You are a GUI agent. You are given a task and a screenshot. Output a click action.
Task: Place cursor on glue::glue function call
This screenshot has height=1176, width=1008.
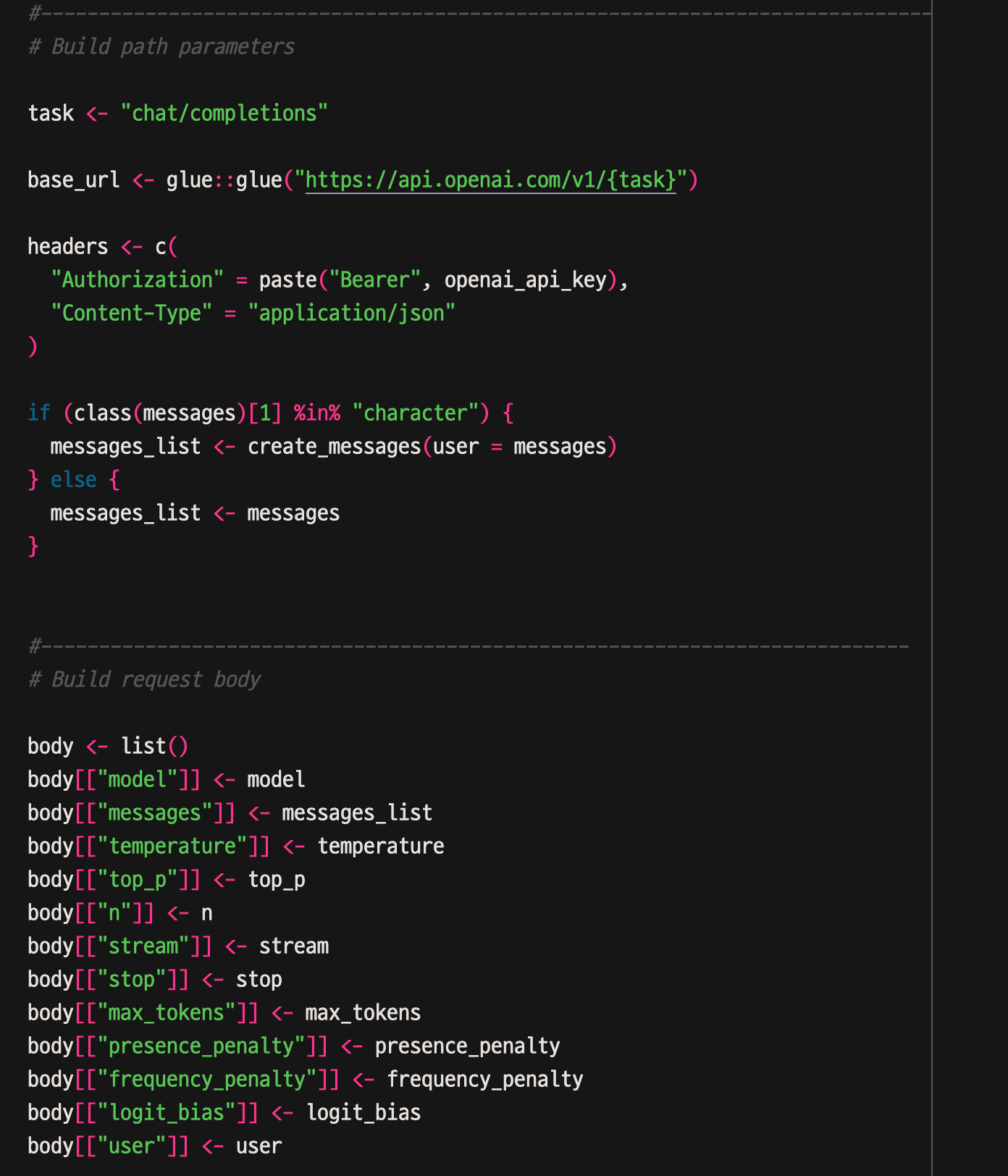pos(224,180)
